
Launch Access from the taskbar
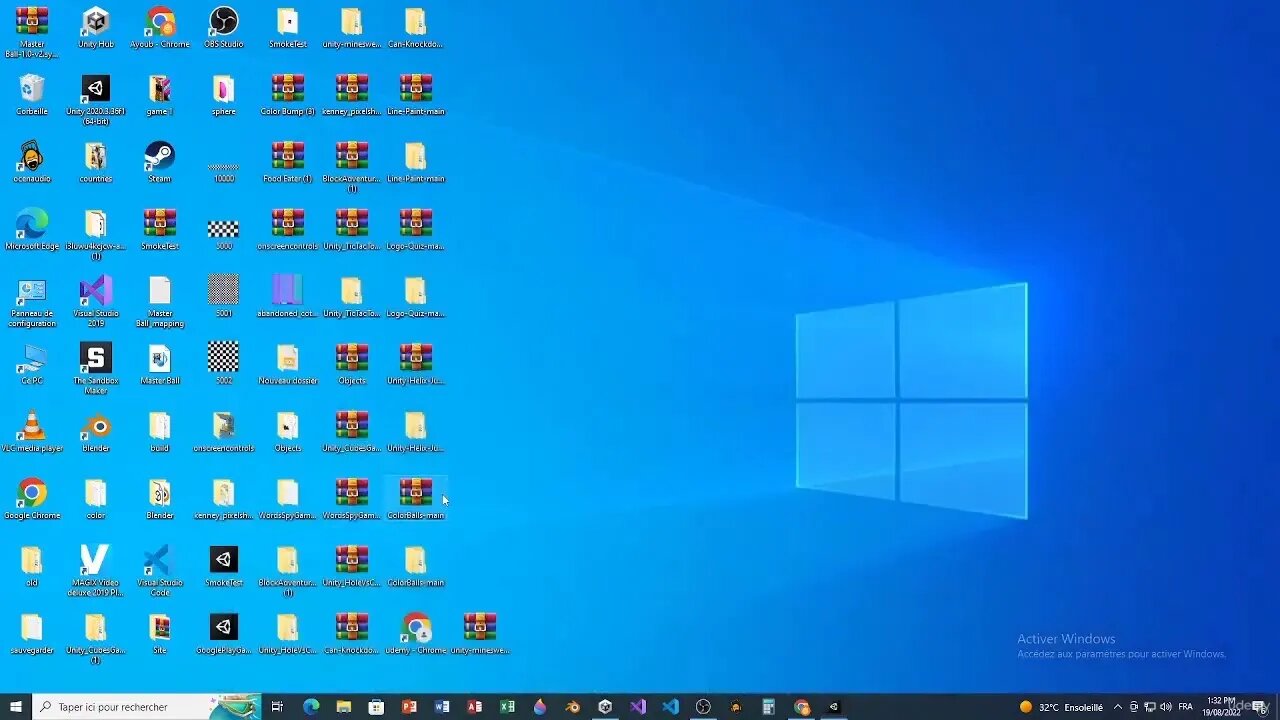tap(475, 707)
